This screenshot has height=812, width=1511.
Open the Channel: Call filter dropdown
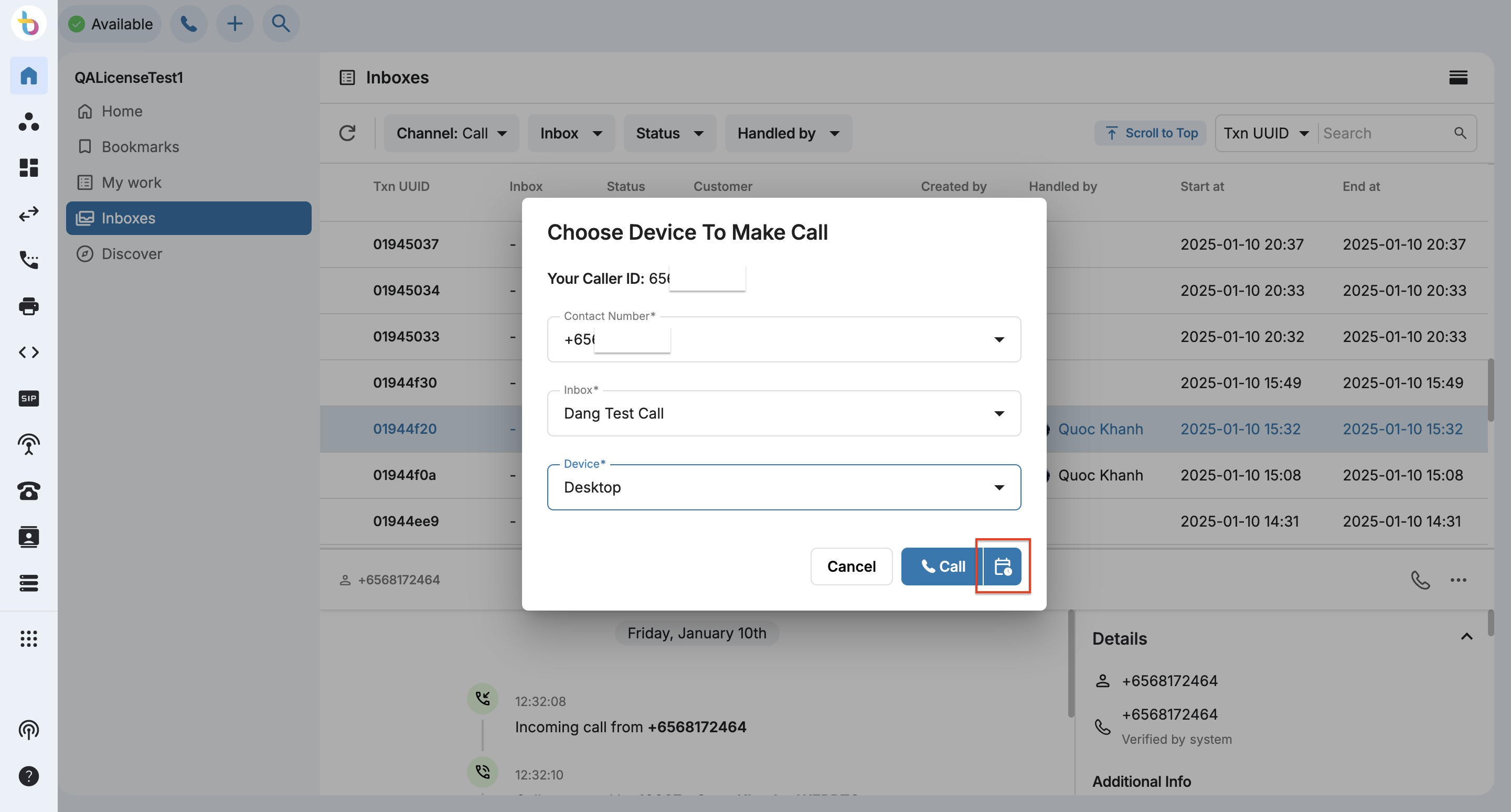[451, 133]
